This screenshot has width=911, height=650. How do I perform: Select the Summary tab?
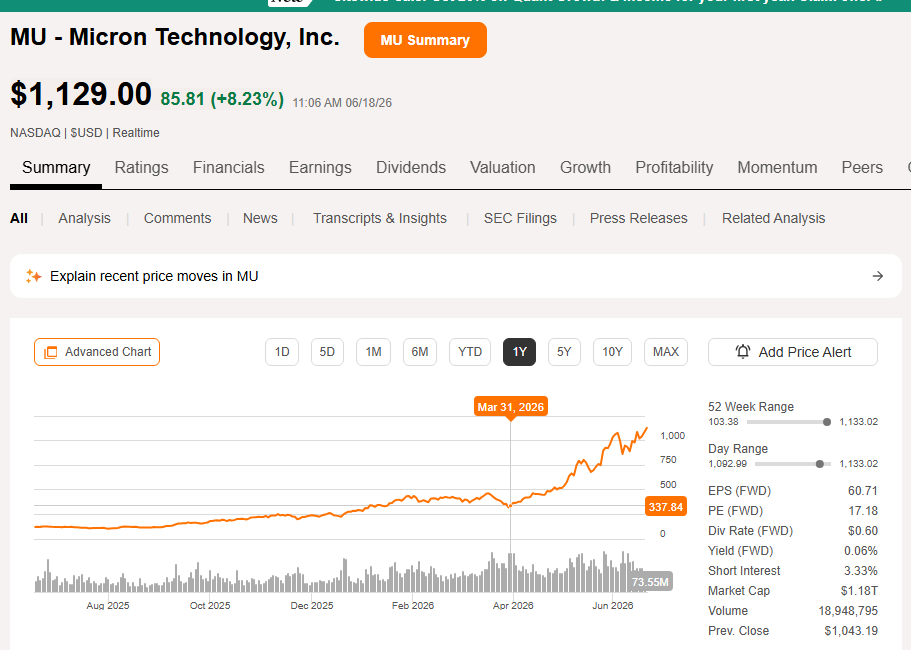56,167
